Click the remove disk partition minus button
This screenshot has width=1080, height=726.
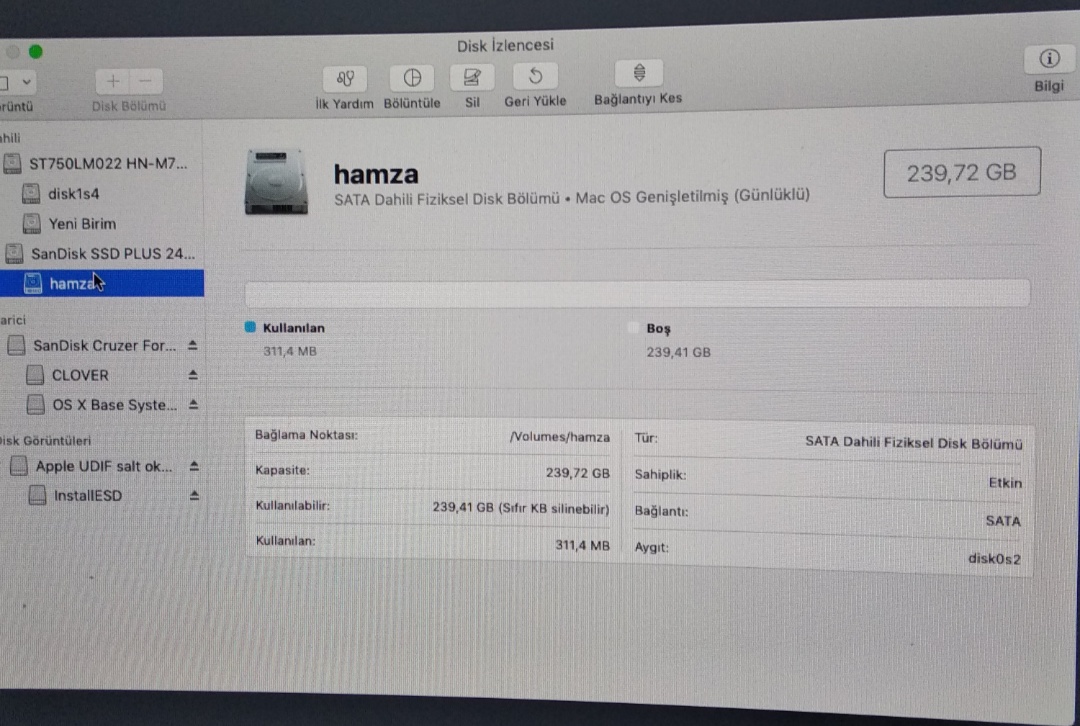tap(146, 81)
